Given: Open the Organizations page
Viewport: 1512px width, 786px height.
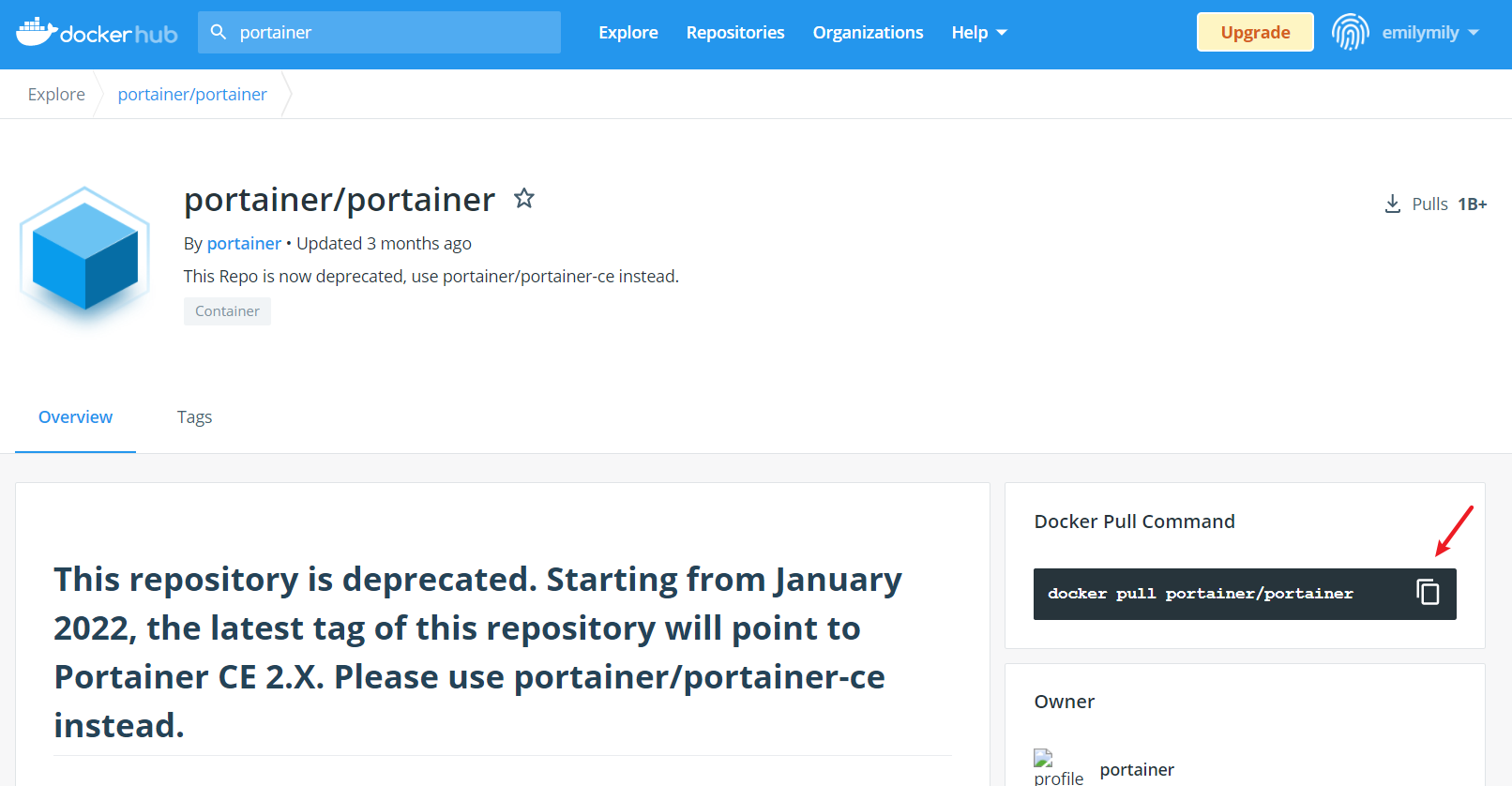Looking at the screenshot, I should point(868,33).
